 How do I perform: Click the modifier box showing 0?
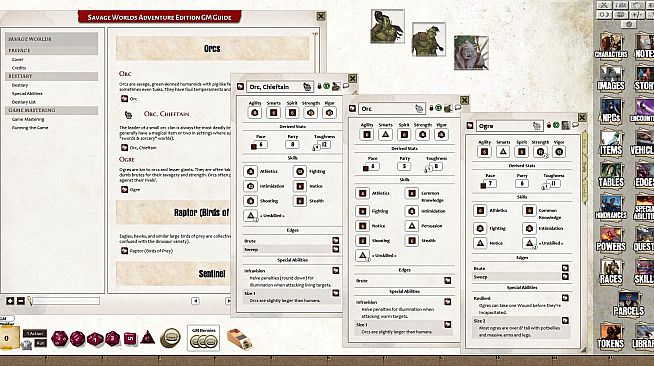8,338
